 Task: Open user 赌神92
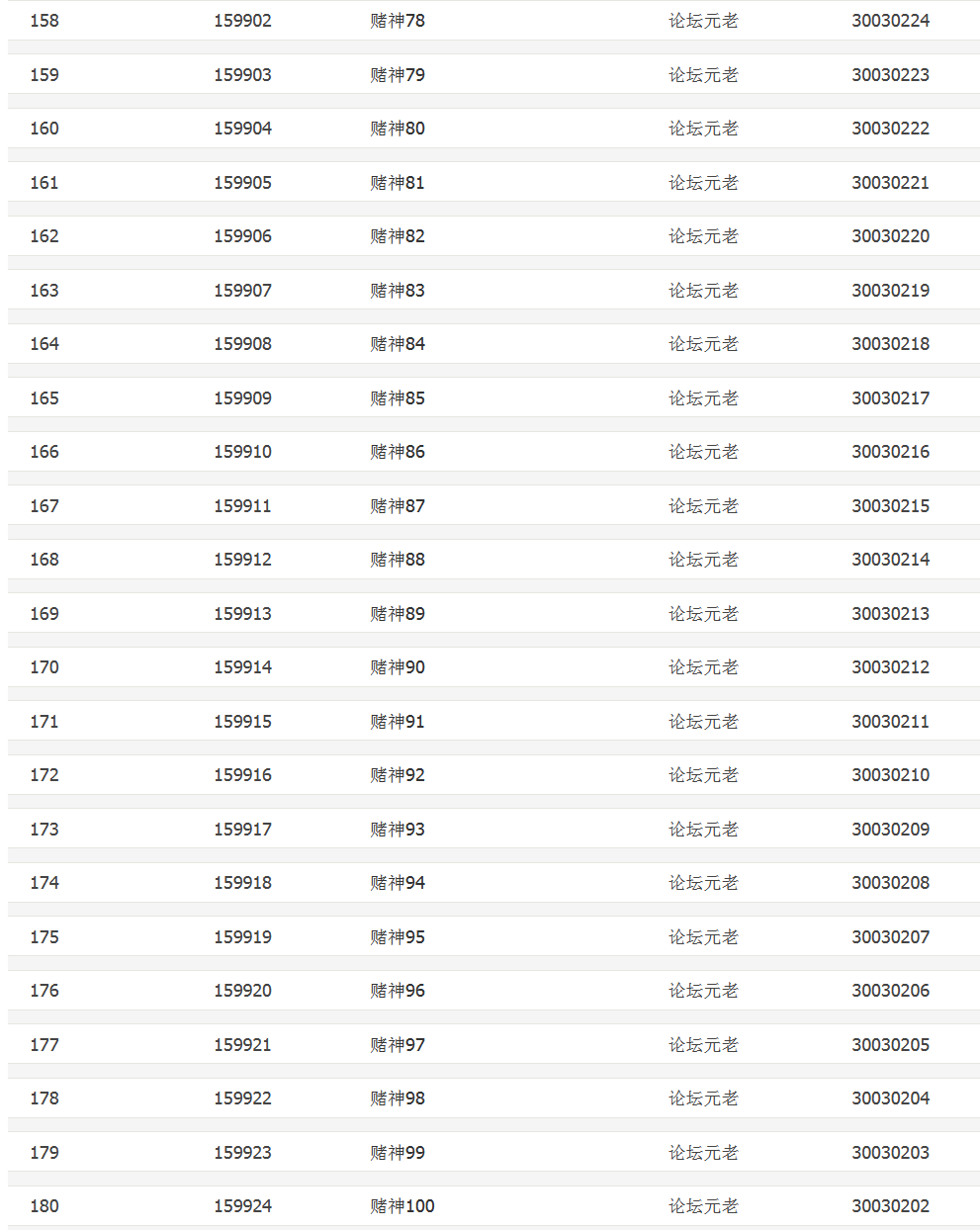(x=398, y=775)
